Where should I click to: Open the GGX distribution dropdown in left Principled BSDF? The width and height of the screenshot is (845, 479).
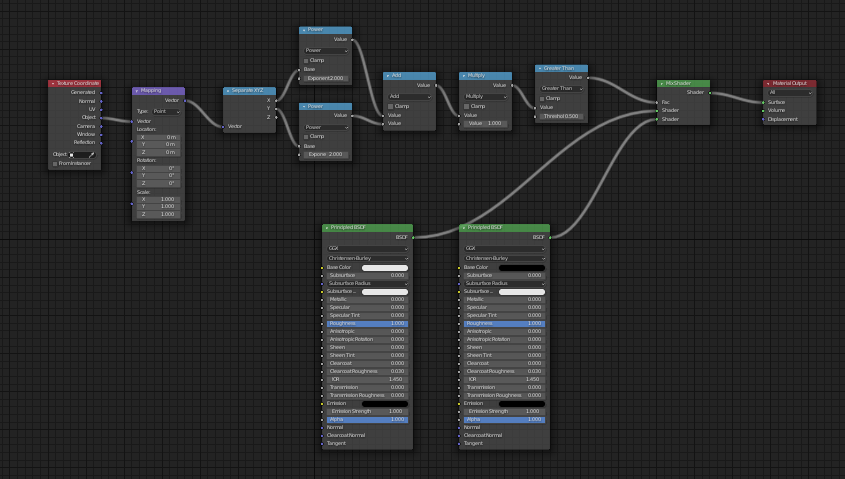point(368,248)
